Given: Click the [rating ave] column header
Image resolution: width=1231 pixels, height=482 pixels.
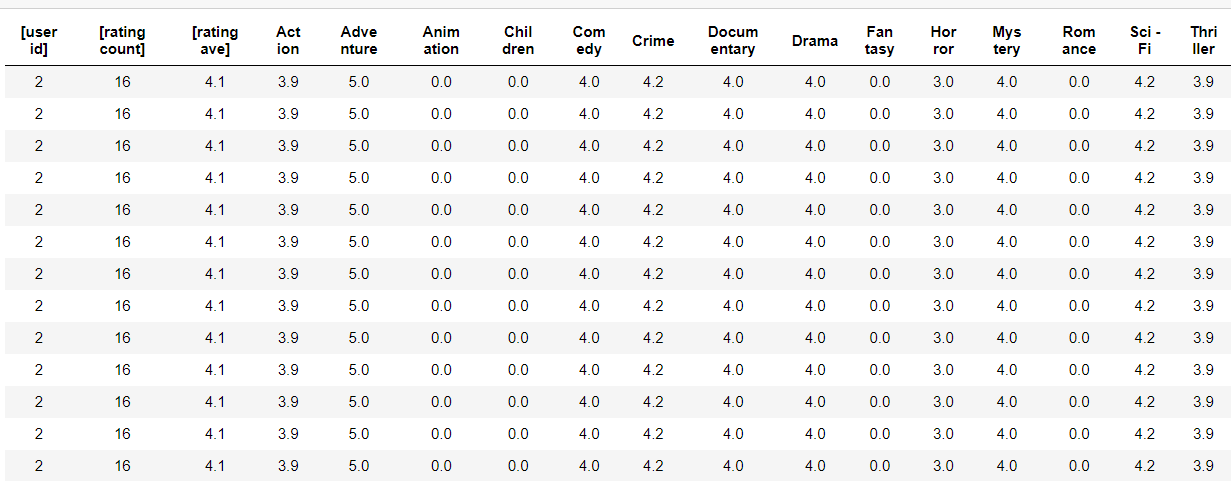Looking at the screenshot, I should pos(215,41).
